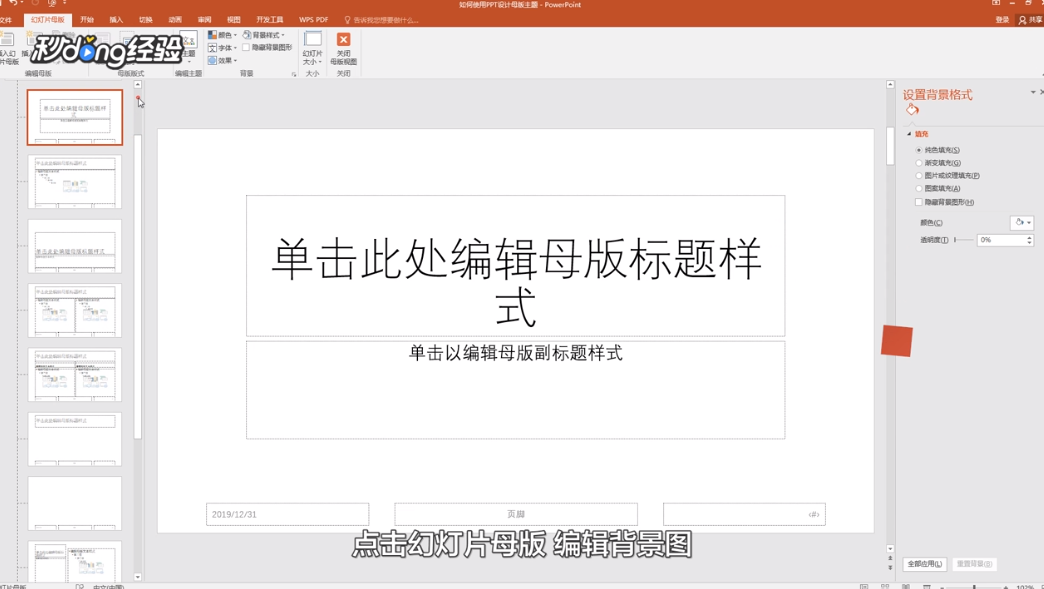The width and height of the screenshot is (1044, 589).
Task: Expand the 效果 effects dropdown arrow
Action: tap(235, 61)
